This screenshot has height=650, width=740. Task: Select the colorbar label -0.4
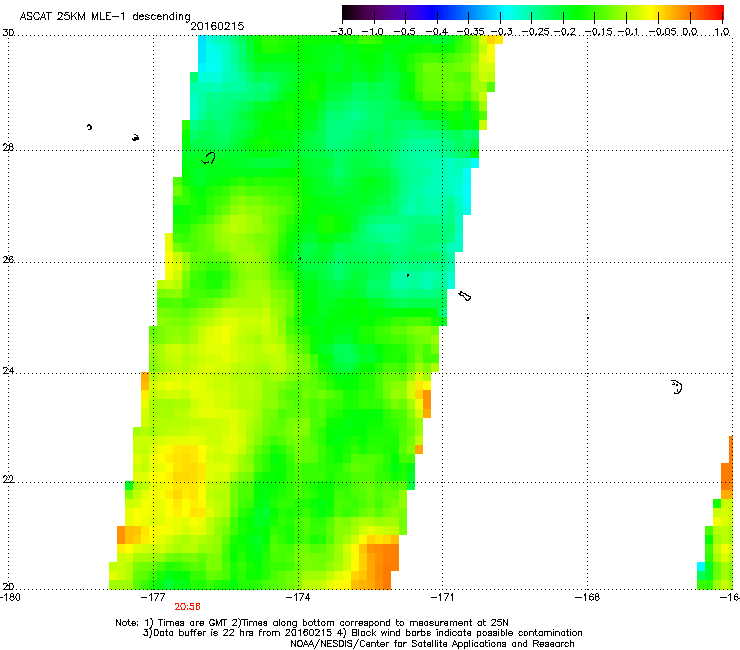[437, 32]
